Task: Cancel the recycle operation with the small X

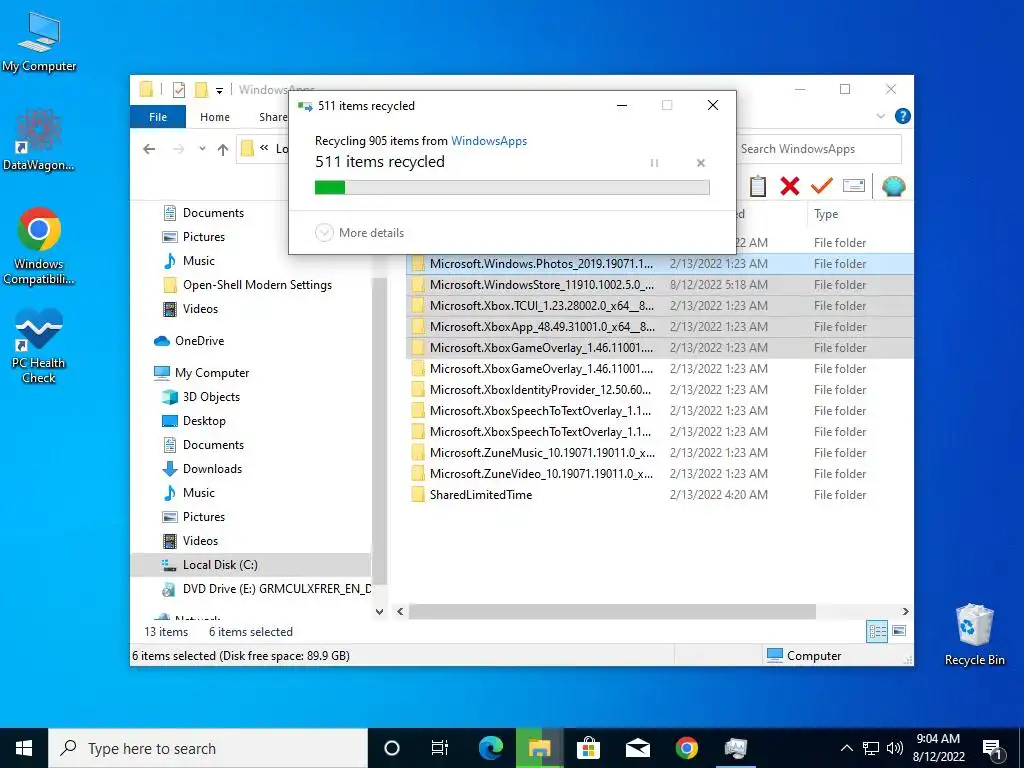Action: [x=701, y=163]
